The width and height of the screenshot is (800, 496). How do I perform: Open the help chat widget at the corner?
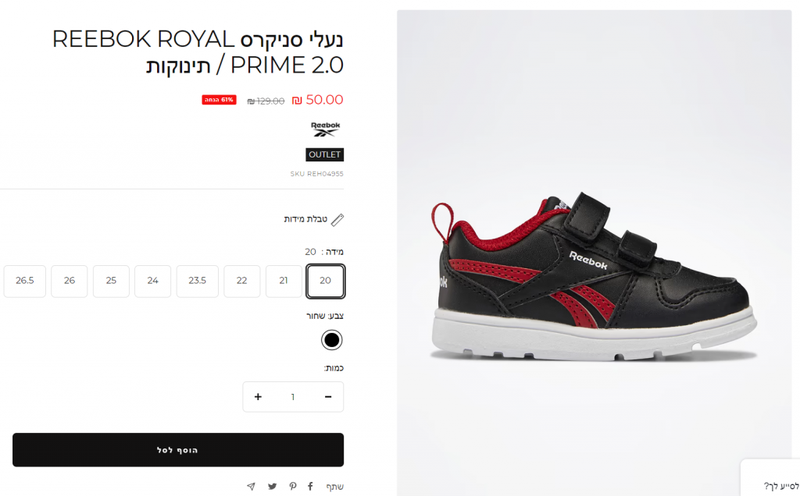coord(770,479)
